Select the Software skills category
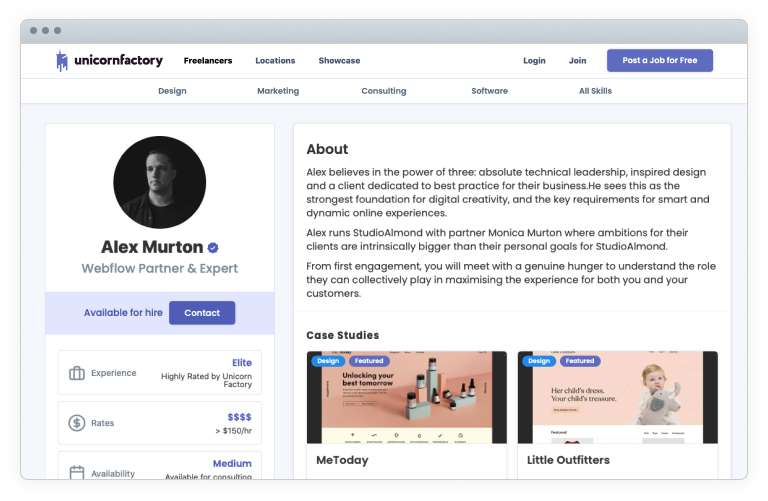Image resolution: width=768 pixels, height=501 pixels. [490, 91]
